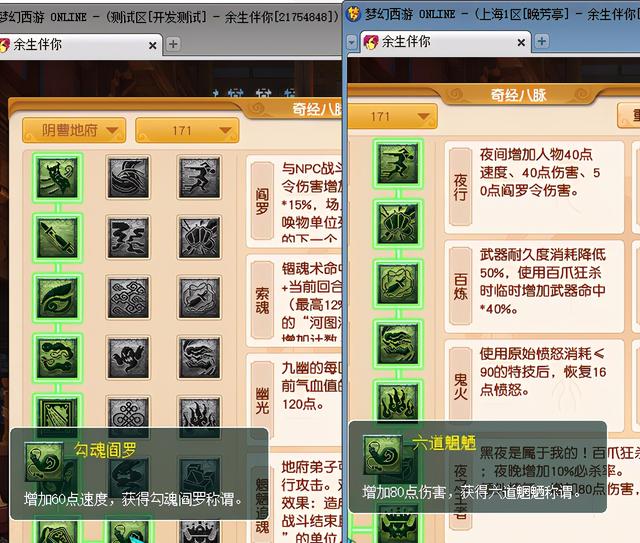The height and width of the screenshot is (543, 640).
Task: Select gray running figure skill icon in left window
Action: coord(199,178)
